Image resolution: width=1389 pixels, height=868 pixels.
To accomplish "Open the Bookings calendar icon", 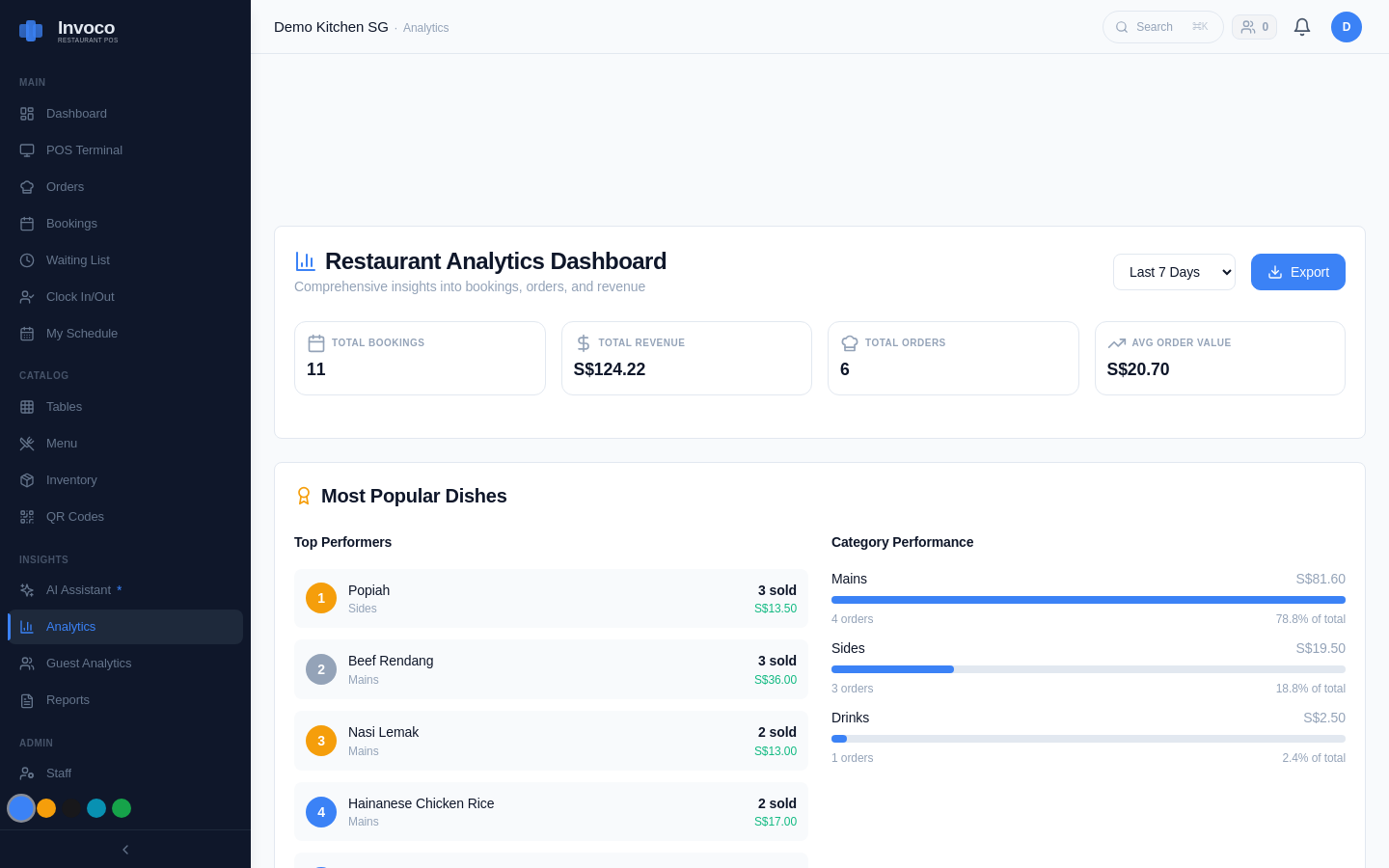I will [x=26, y=223].
